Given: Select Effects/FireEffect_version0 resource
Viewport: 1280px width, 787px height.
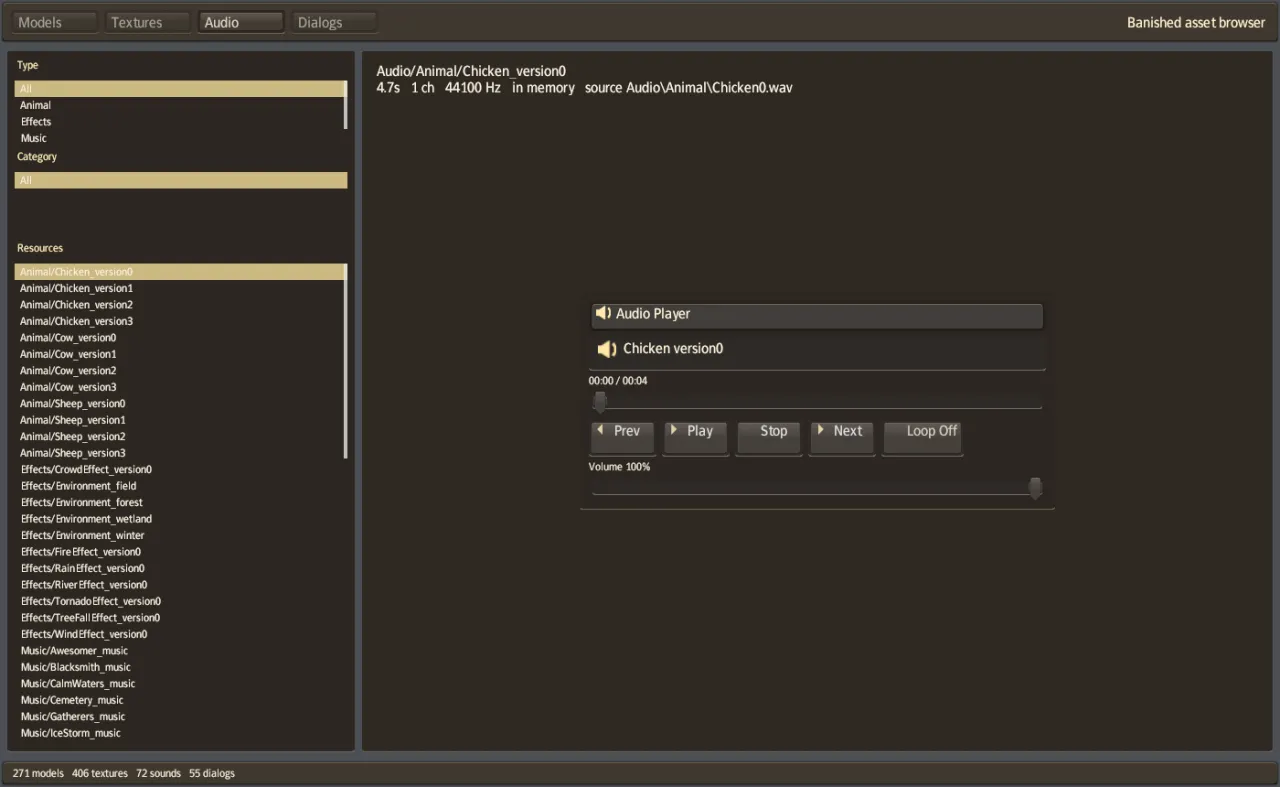Looking at the screenshot, I should (x=180, y=552).
